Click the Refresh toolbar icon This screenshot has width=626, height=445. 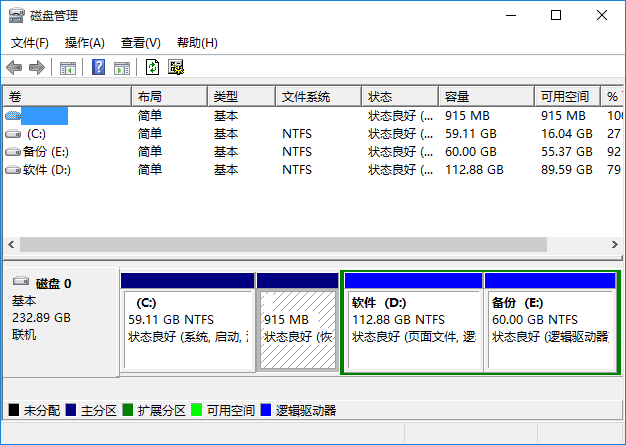click(152, 67)
